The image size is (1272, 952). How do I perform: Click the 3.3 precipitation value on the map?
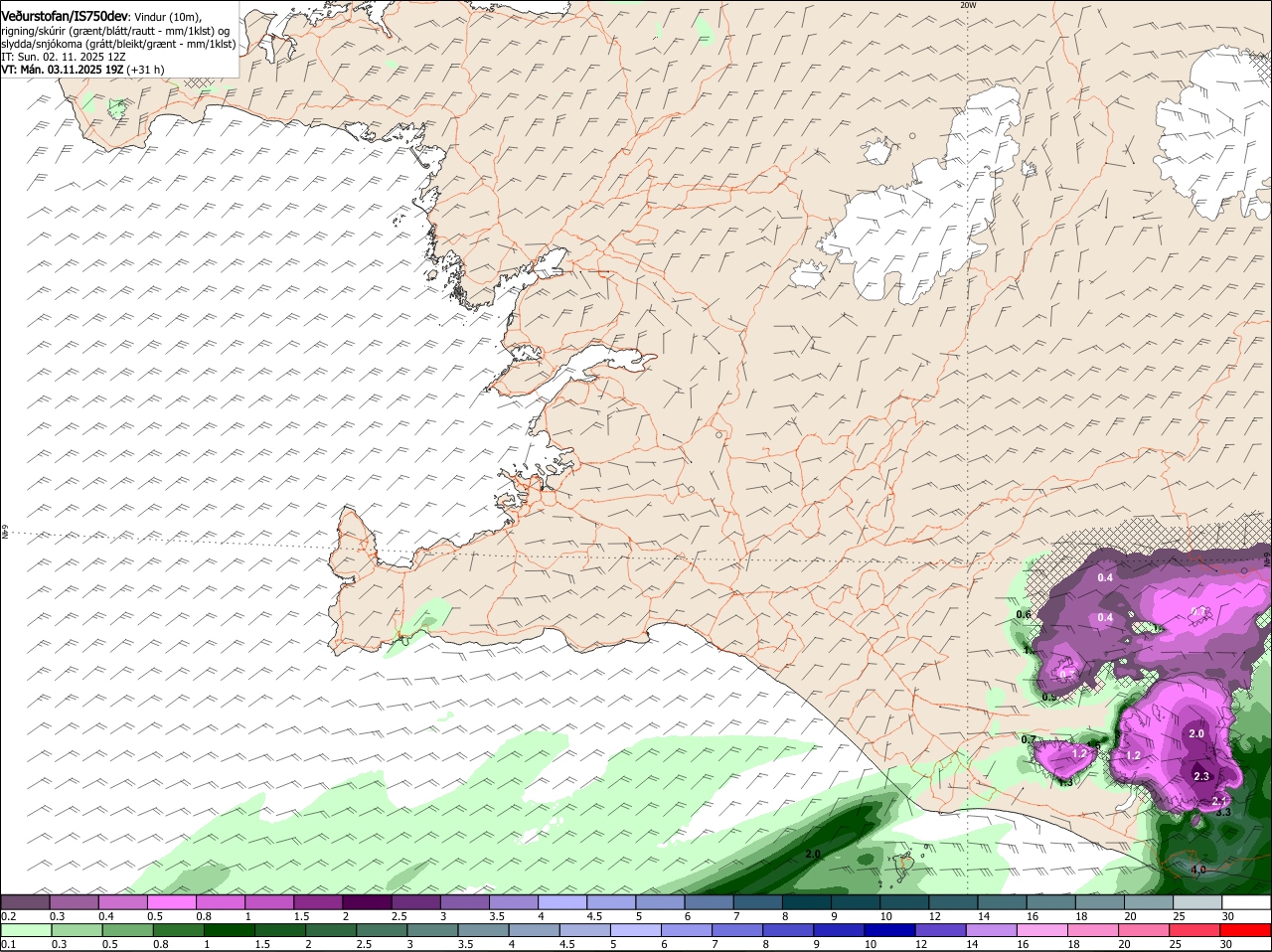1223,812
